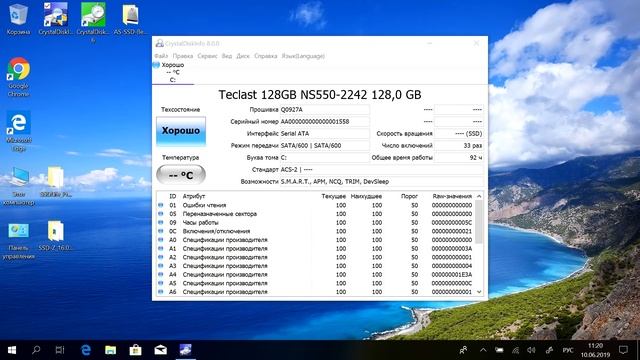Screen dimensions: 640x360
Task: Click the Raw-значения column header
Action: coord(452,196)
